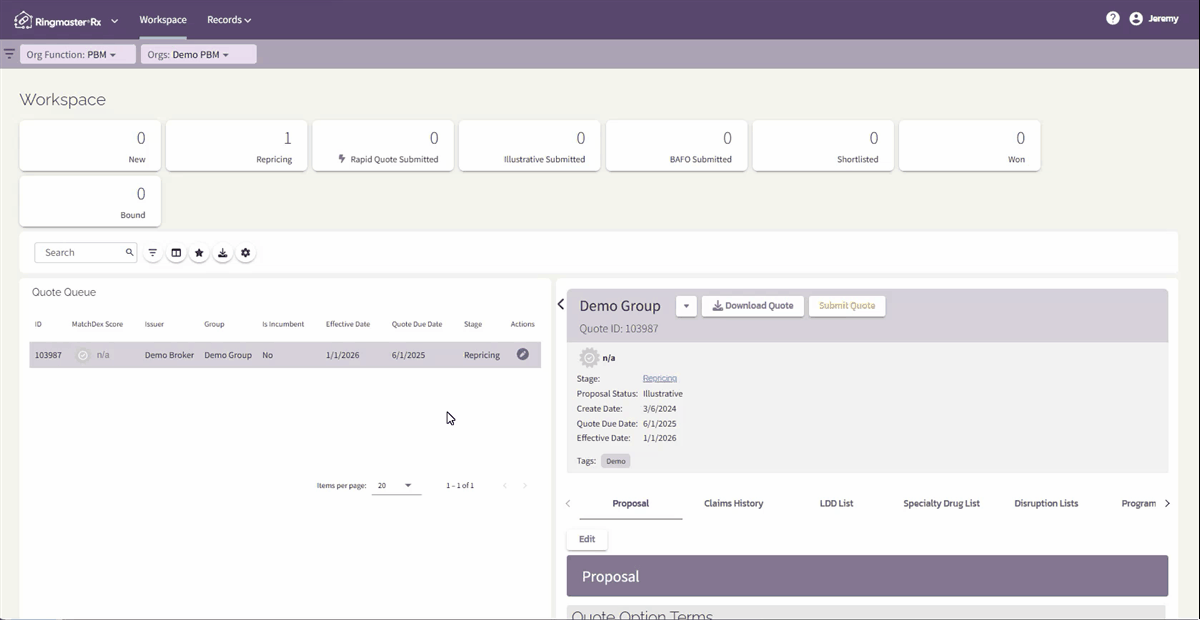Viewport: 1200px width, 620px height.
Task: Open the dropdown next to Demo Group title
Action: 687,305
